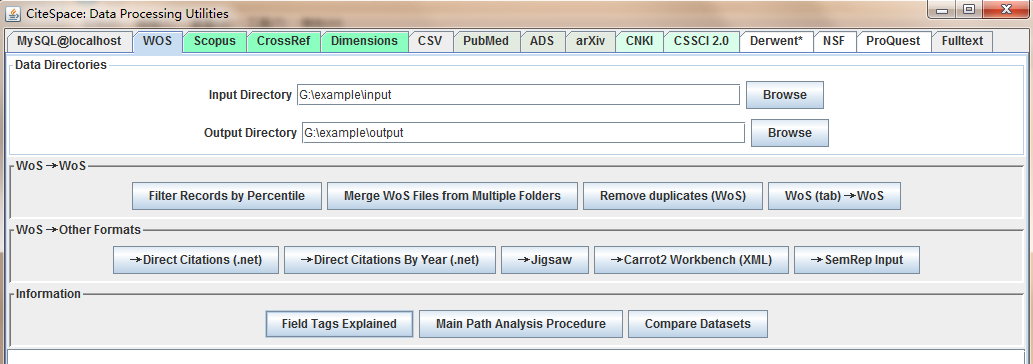Image resolution: width=1033 pixels, height=364 pixels.
Task: Select the CSSCI 2.0 tab
Action: pos(702,41)
